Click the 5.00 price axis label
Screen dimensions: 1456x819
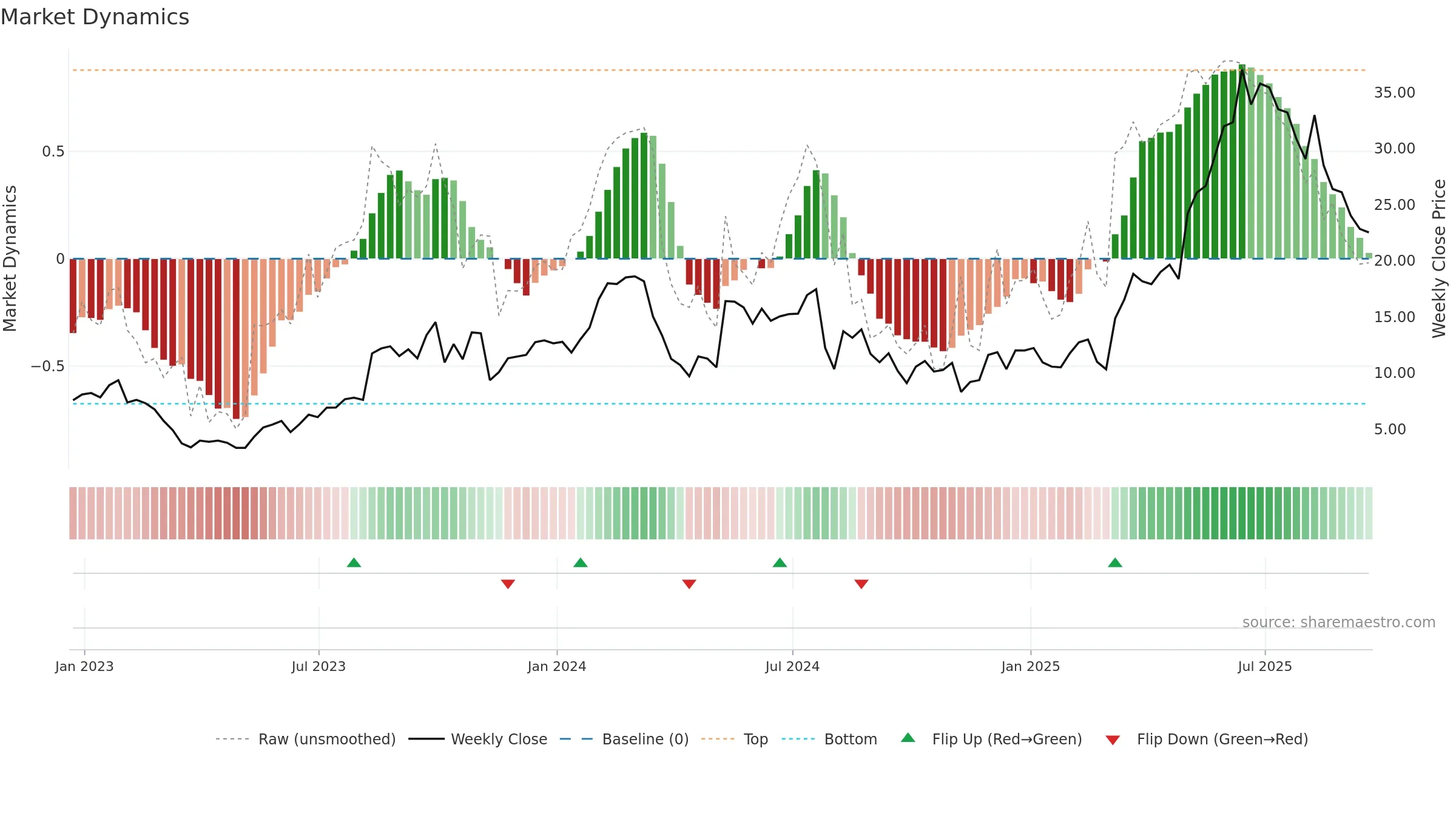coord(1390,429)
